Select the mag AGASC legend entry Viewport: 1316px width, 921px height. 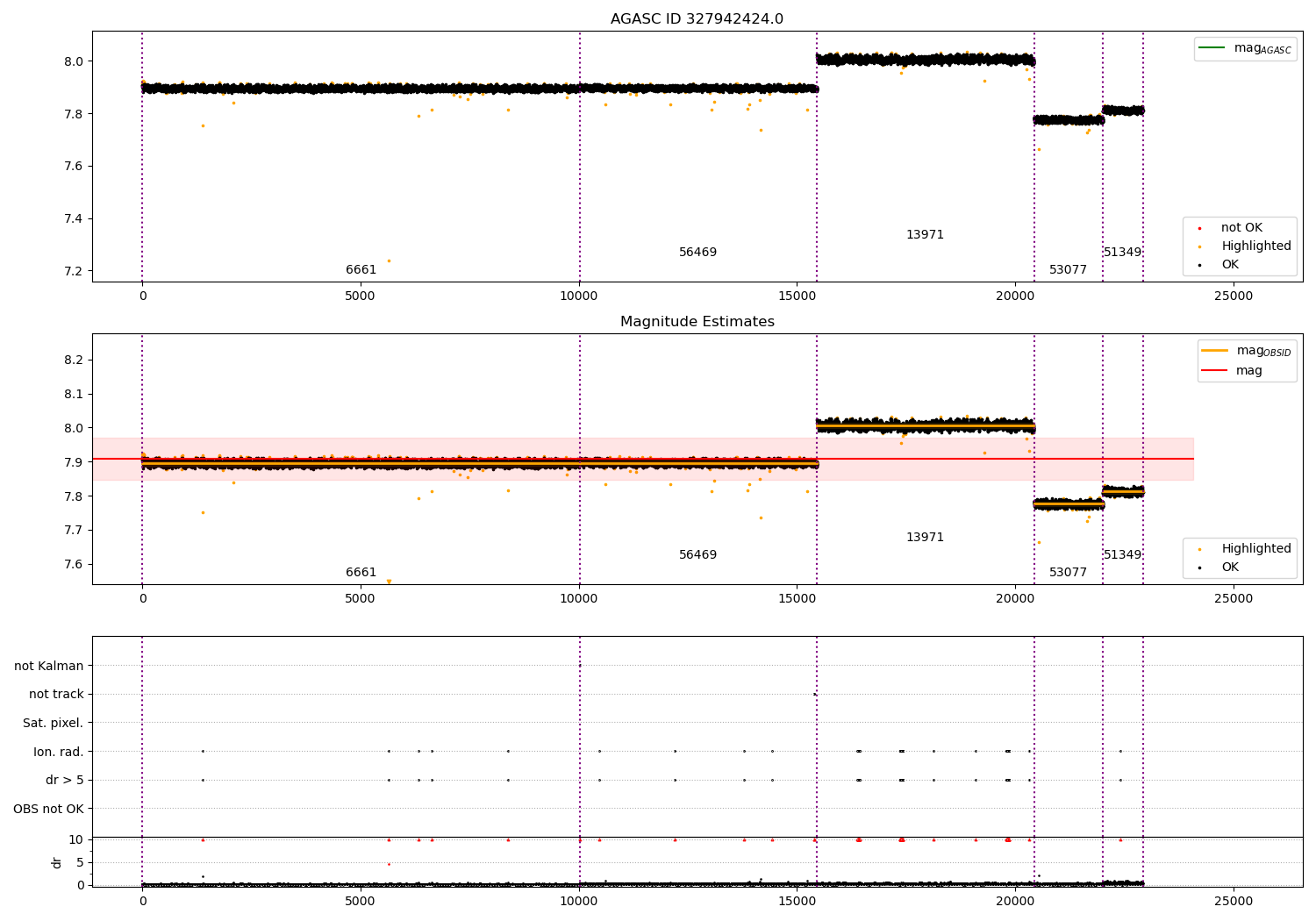coord(1245,48)
